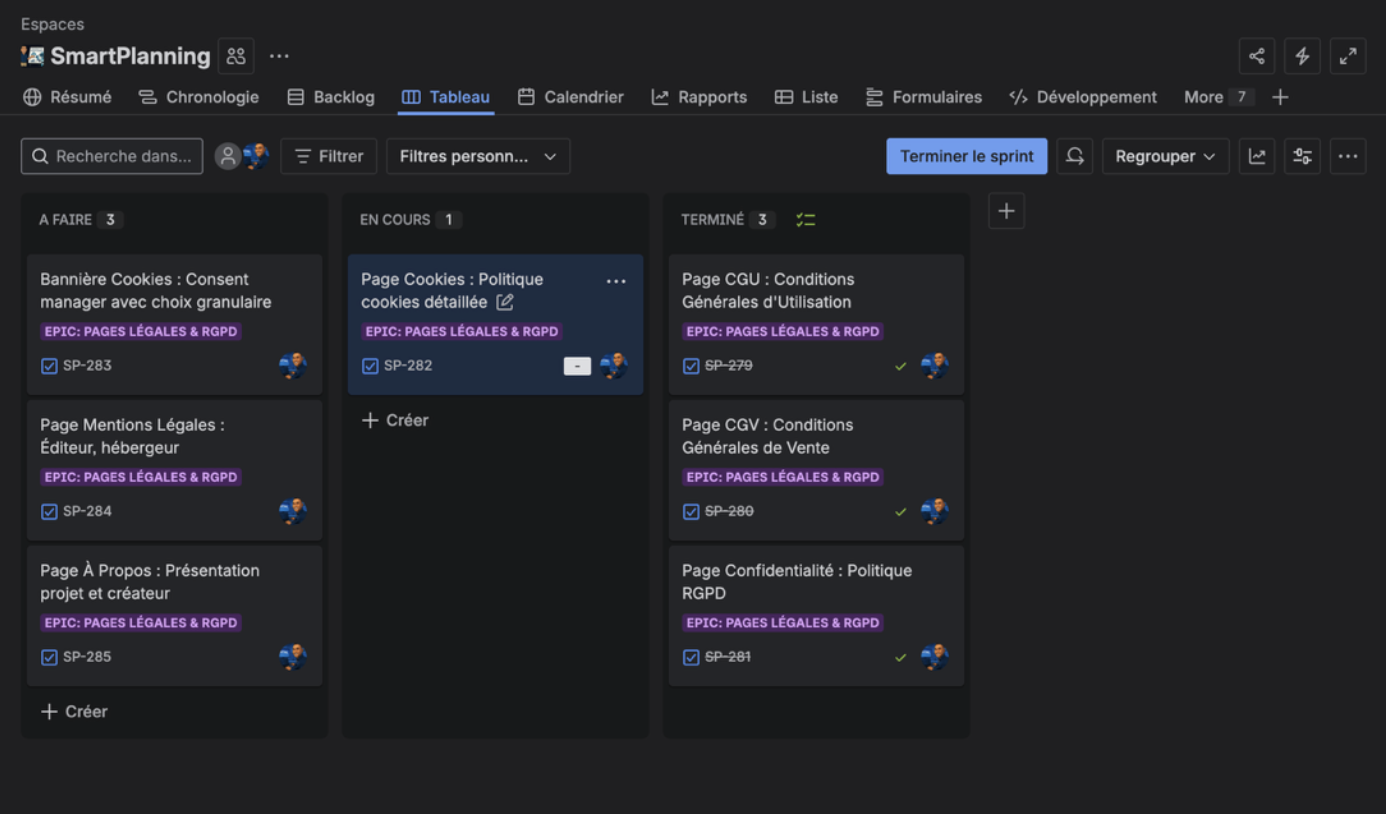Viewport: 1386px width, 814px height.
Task: Click the Terminer le sprint button
Action: pyautogui.click(x=967, y=156)
